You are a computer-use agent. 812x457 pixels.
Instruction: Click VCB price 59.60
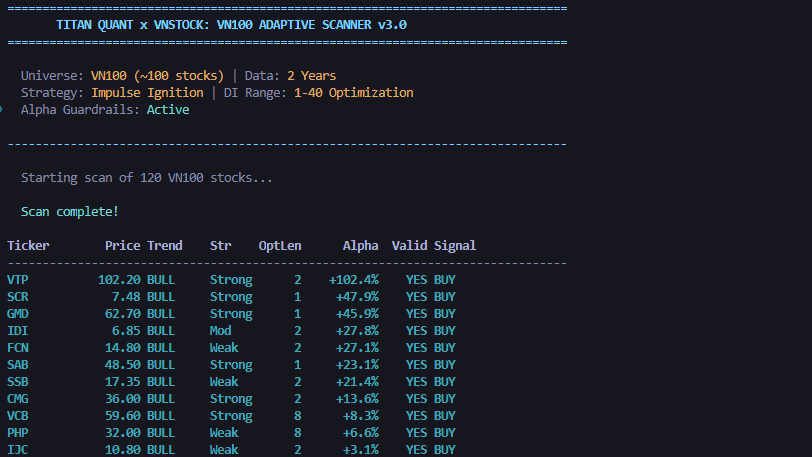[x=123, y=416]
